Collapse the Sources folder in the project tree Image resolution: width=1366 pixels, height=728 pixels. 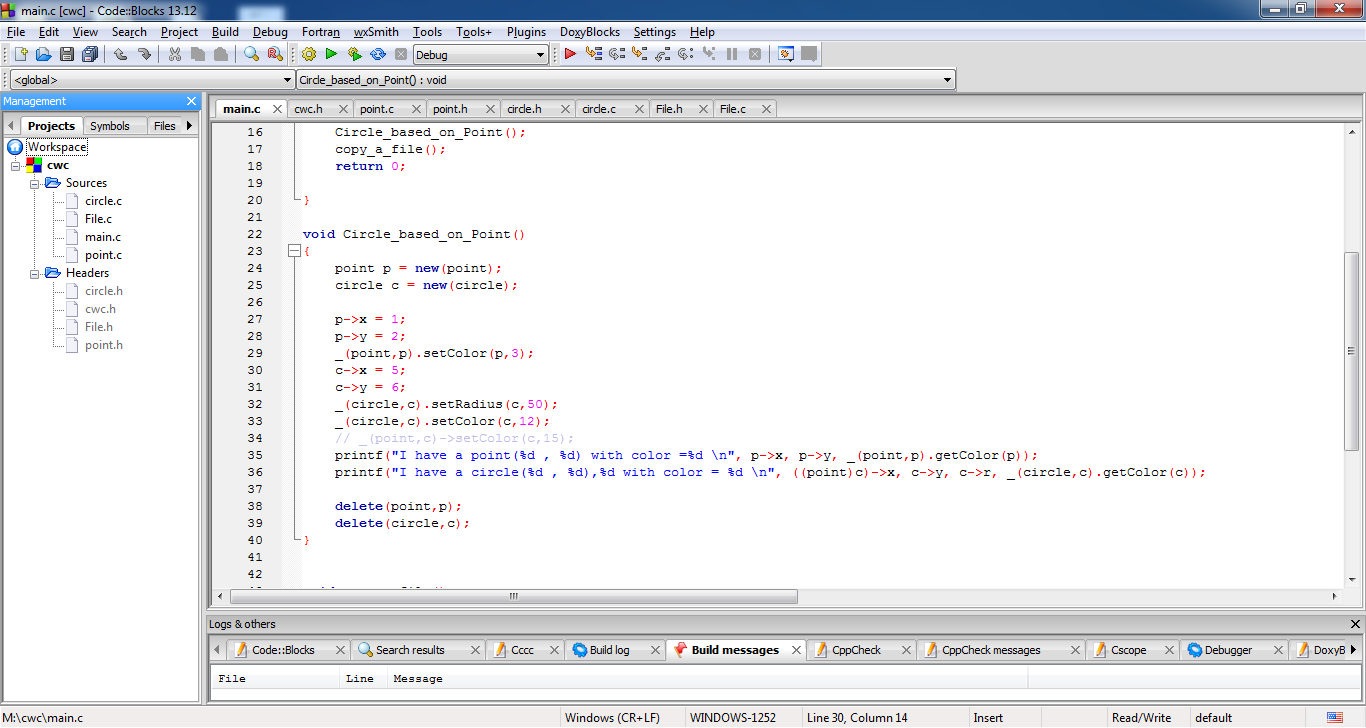[33, 182]
